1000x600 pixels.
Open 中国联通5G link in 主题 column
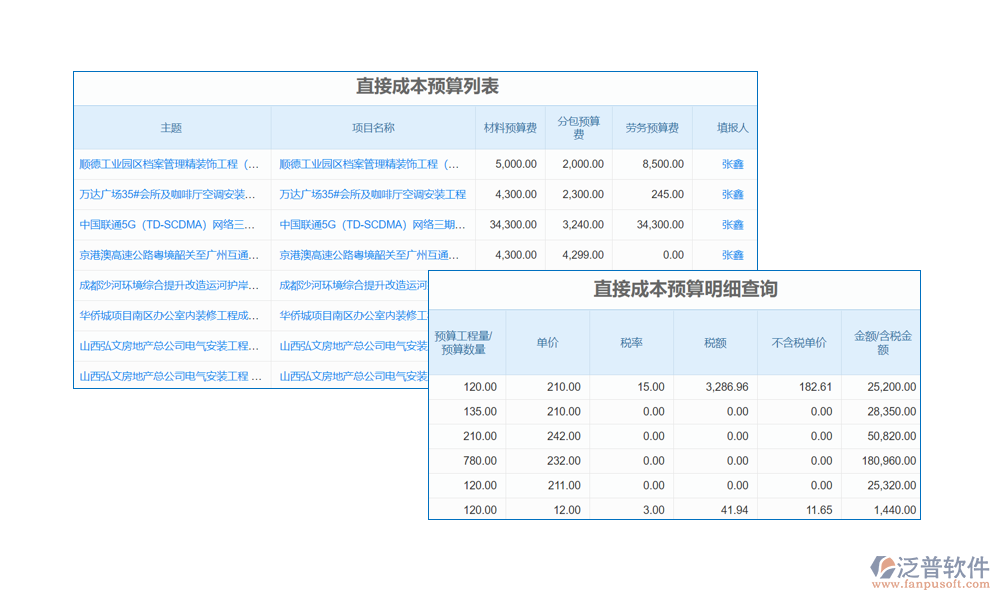tap(169, 225)
